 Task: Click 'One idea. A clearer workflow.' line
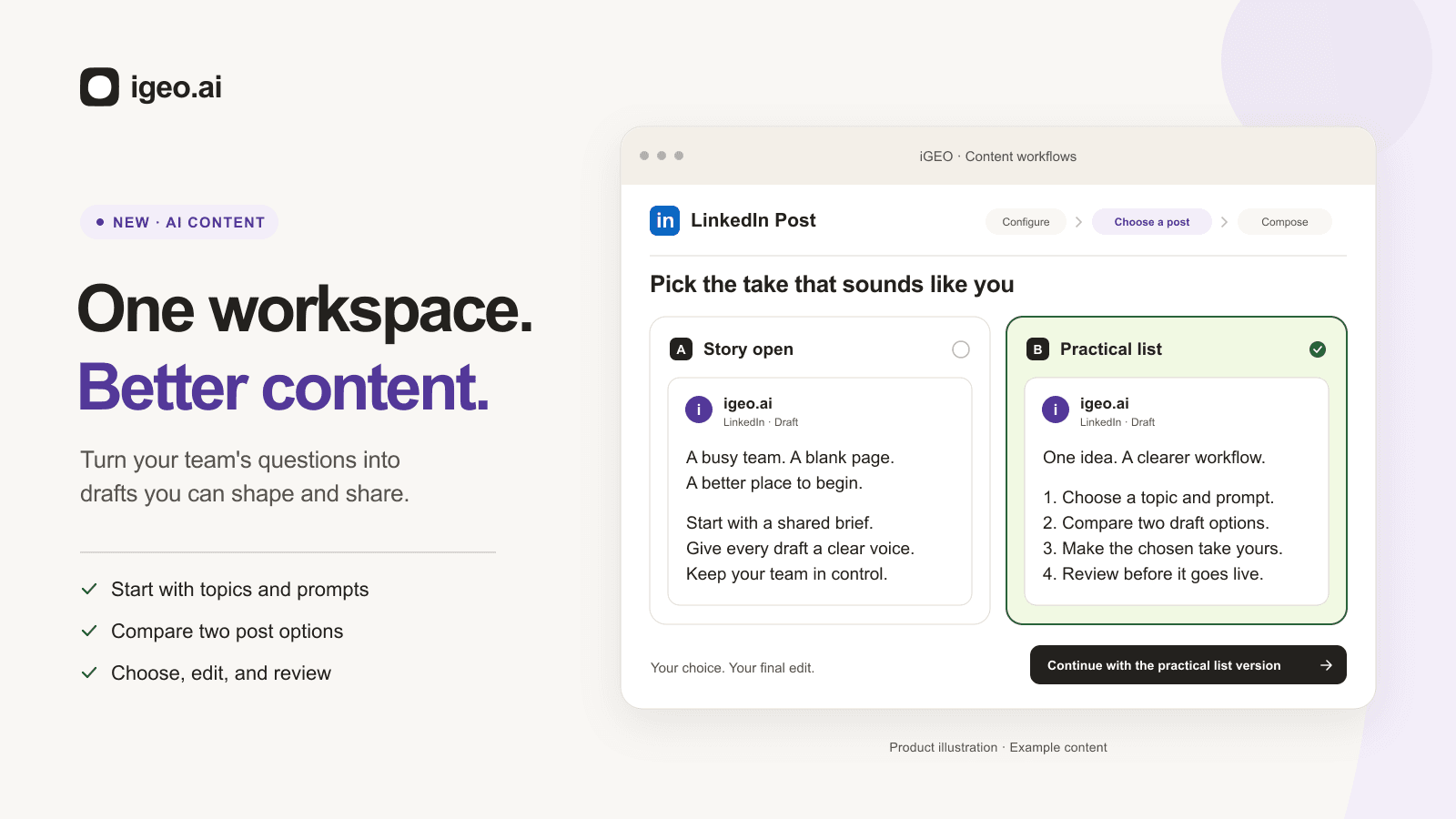[1154, 458]
